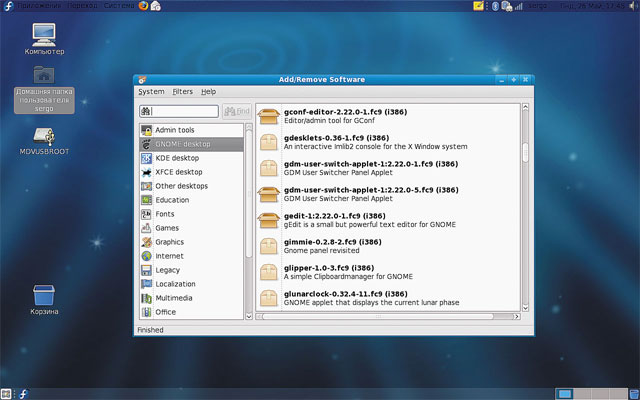640x400 pixels.
Task: Open the MDVUSBROOT USB drive icon
Action: [44, 136]
